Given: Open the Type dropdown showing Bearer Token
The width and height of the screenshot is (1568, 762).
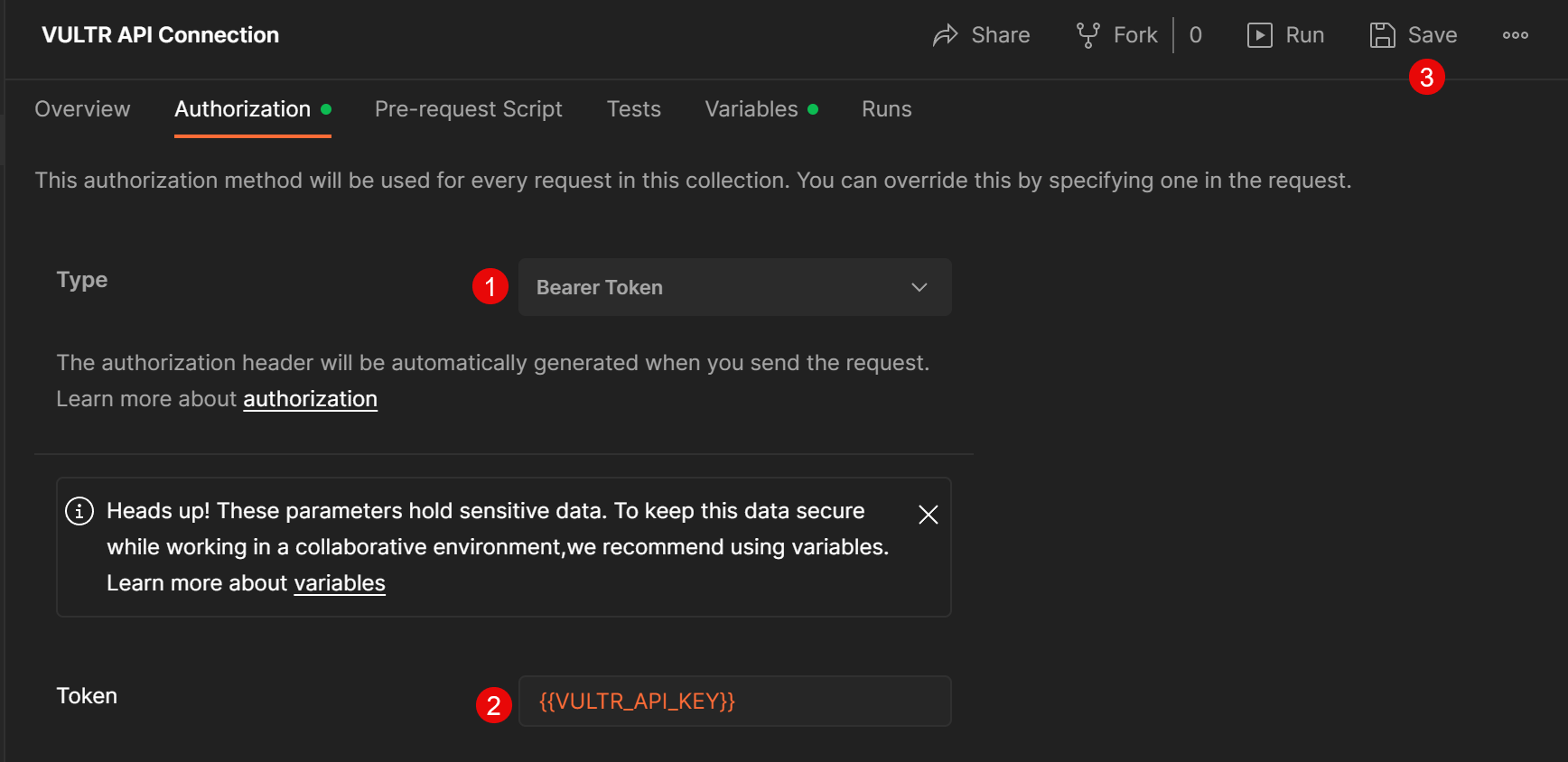Looking at the screenshot, I should 734,287.
